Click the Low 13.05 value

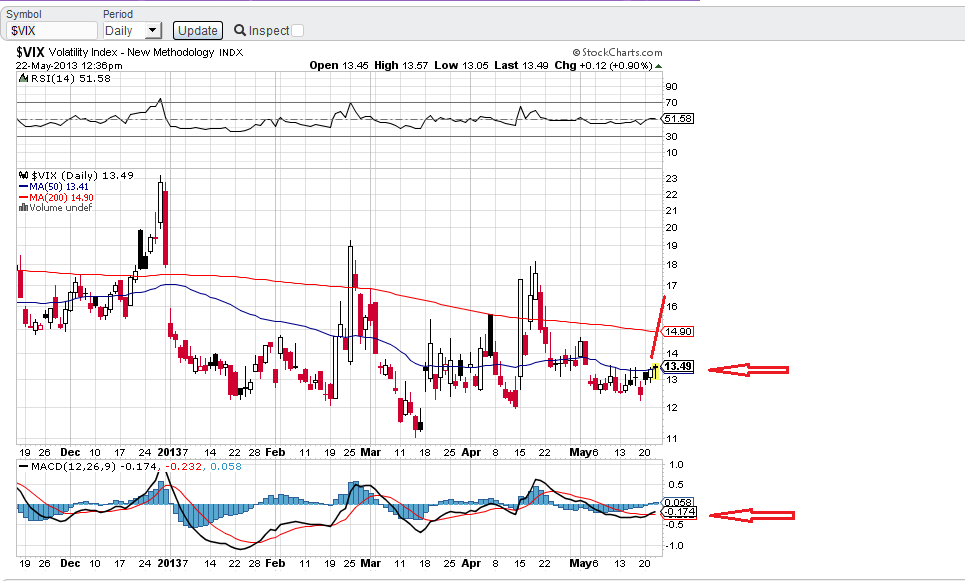(x=461, y=65)
